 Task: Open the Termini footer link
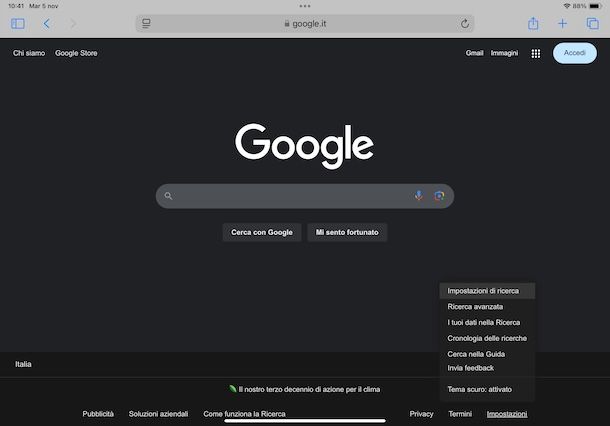click(460, 414)
